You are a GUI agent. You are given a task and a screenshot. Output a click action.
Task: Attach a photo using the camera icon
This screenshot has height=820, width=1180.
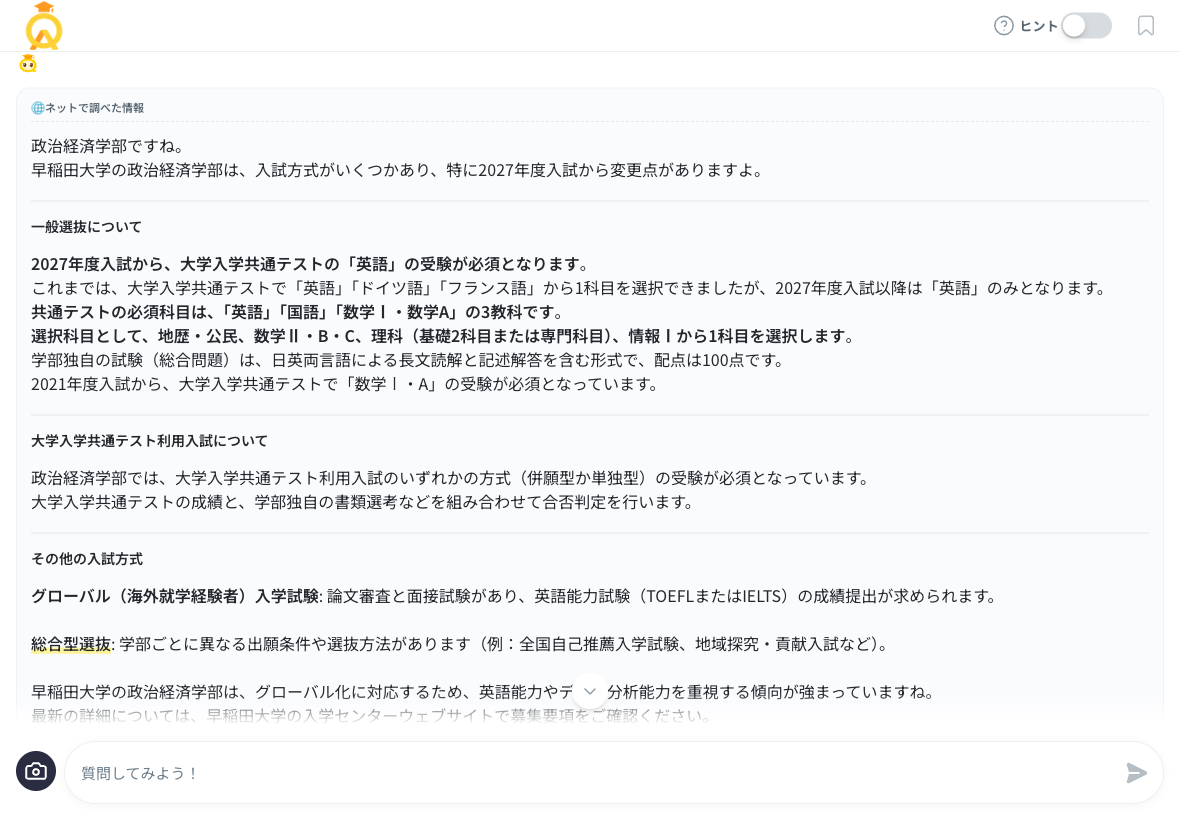coord(36,771)
